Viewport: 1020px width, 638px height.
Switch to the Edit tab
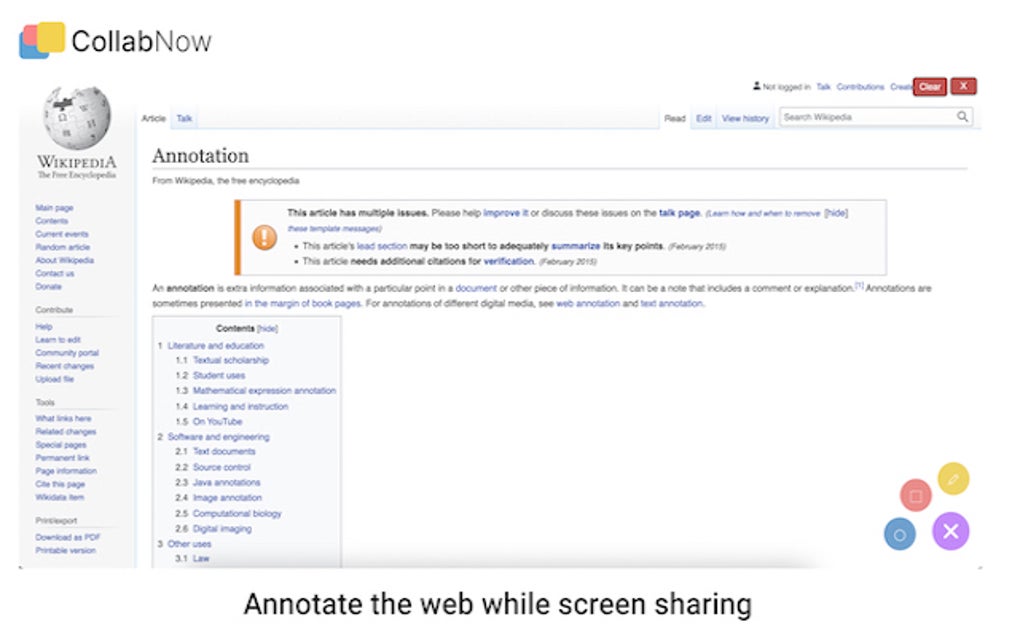pyautogui.click(x=703, y=117)
